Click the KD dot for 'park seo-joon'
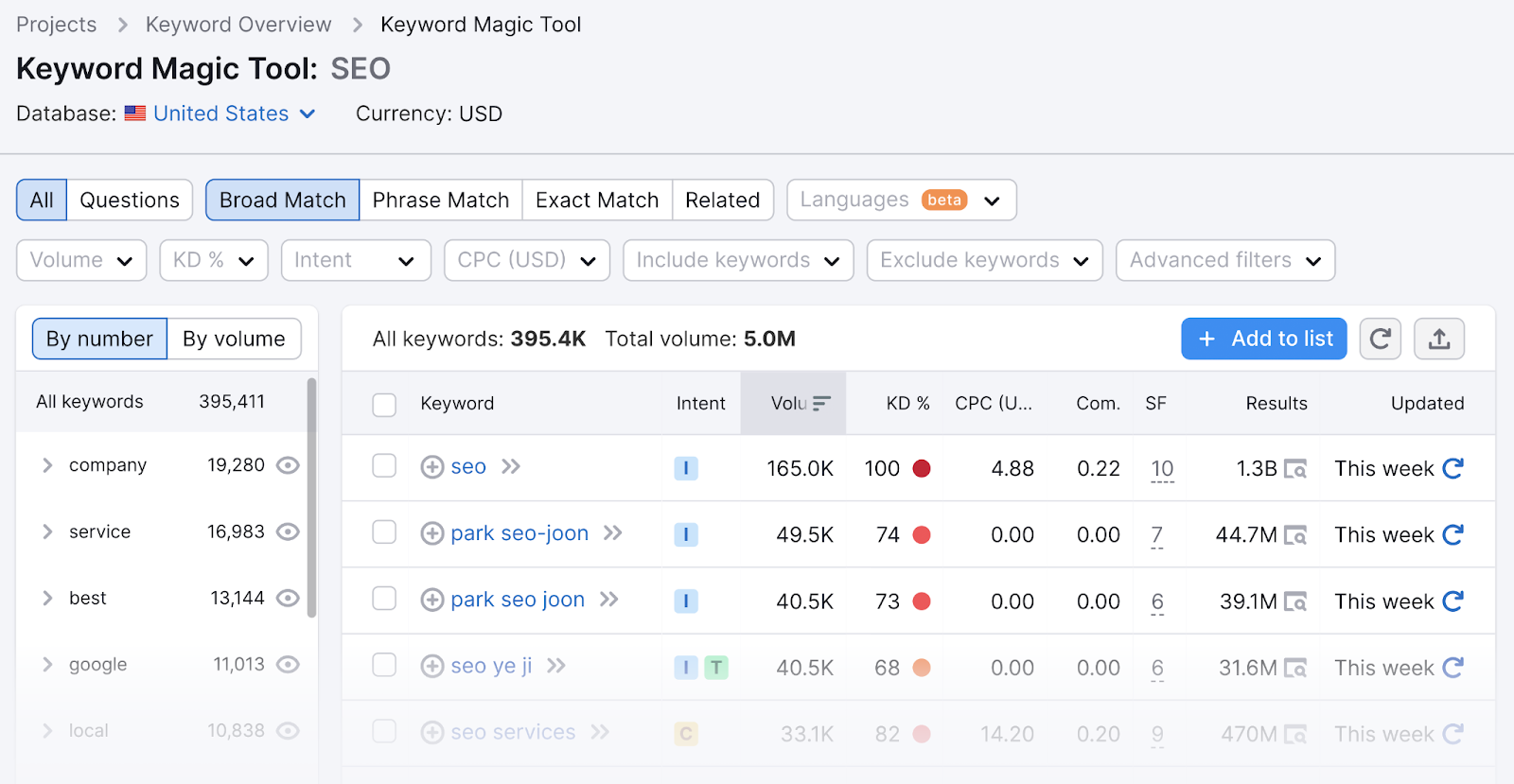The height and width of the screenshot is (784, 1514). click(x=922, y=534)
